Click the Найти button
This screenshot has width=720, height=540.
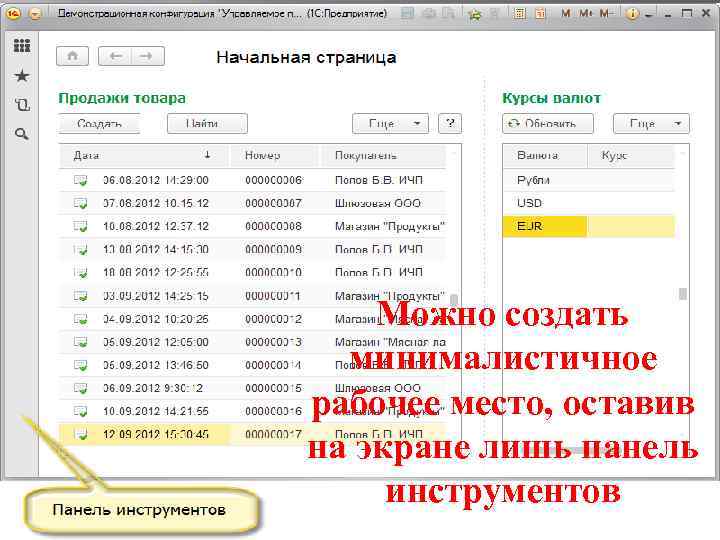point(207,124)
